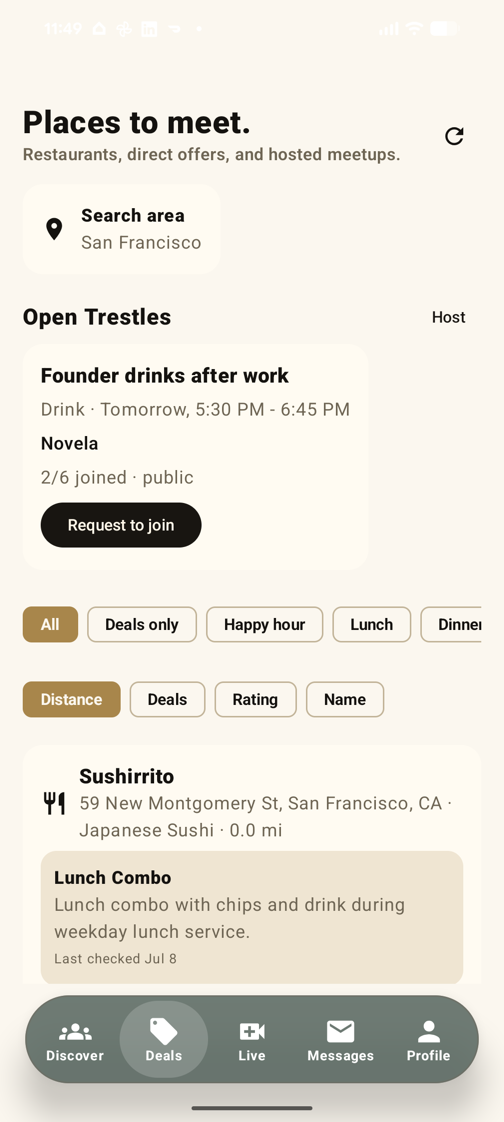Screen dimensions: 504x1122
Task: Open the Search area San Francisco selector
Action: (122, 229)
